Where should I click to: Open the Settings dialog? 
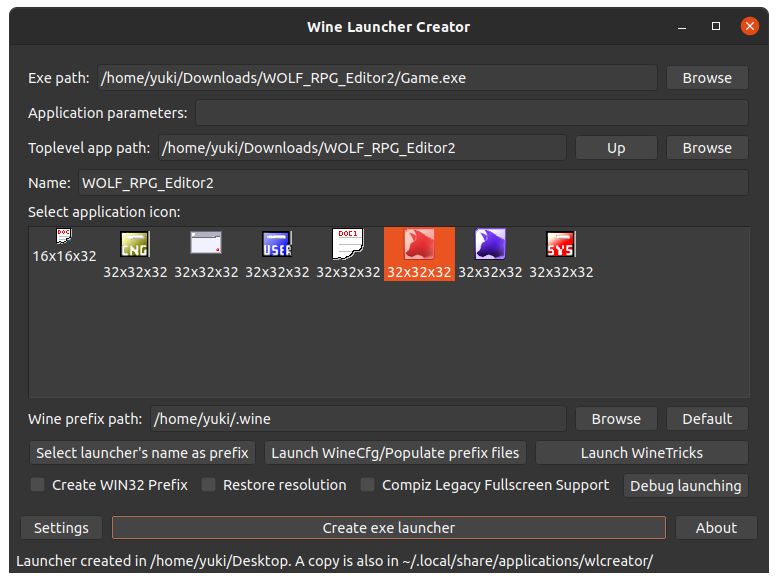(62, 527)
